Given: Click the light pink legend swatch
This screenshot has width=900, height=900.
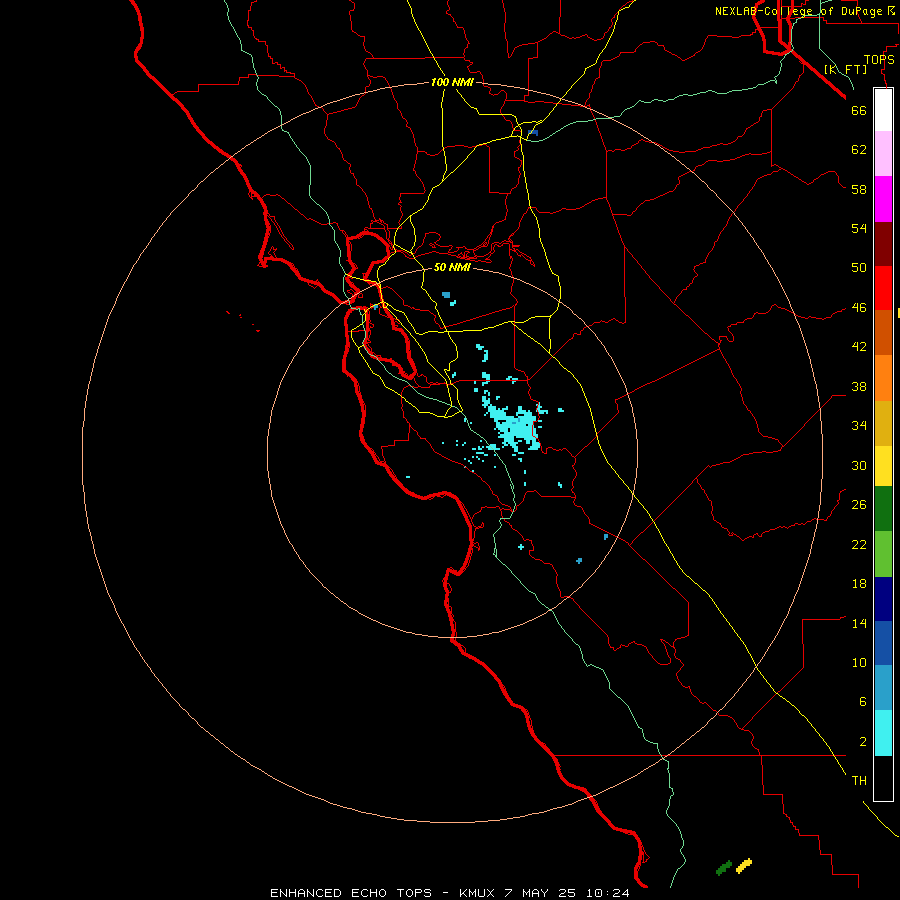Looking at the screenshot, I should (x=883, y=153).
